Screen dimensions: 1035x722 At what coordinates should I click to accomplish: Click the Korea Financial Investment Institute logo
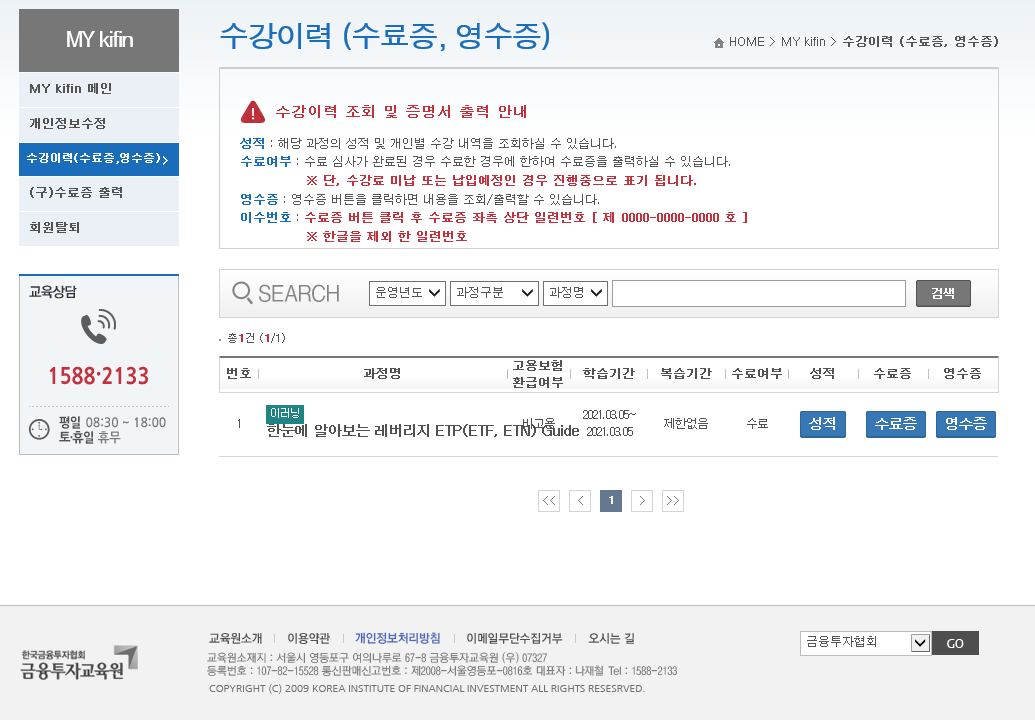coord(80,662)
